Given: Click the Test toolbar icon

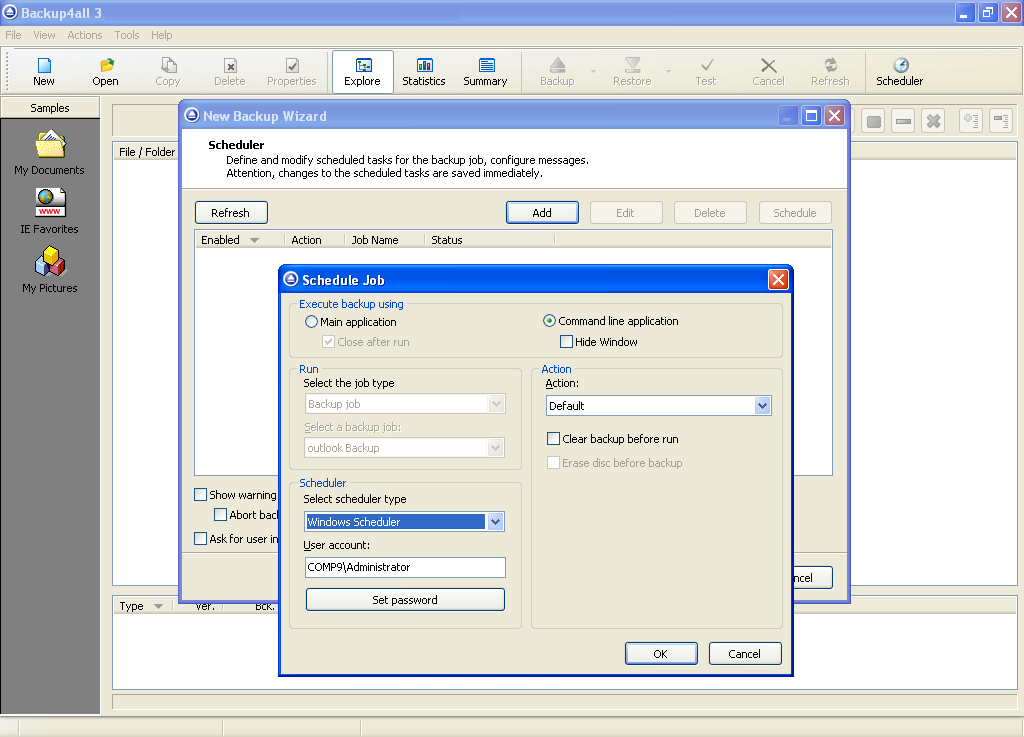Looking at the screenshot, I should point(706,72).
